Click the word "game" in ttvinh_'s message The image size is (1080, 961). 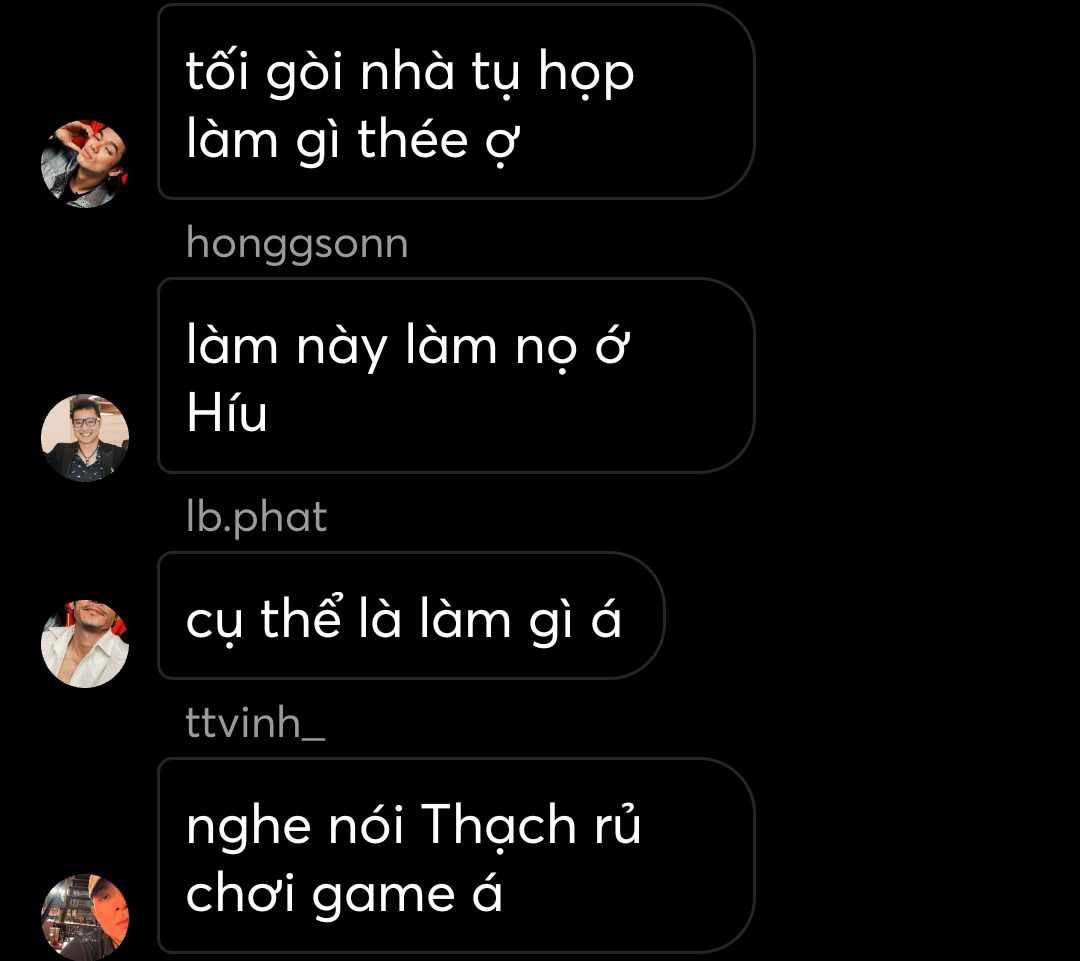383,897
